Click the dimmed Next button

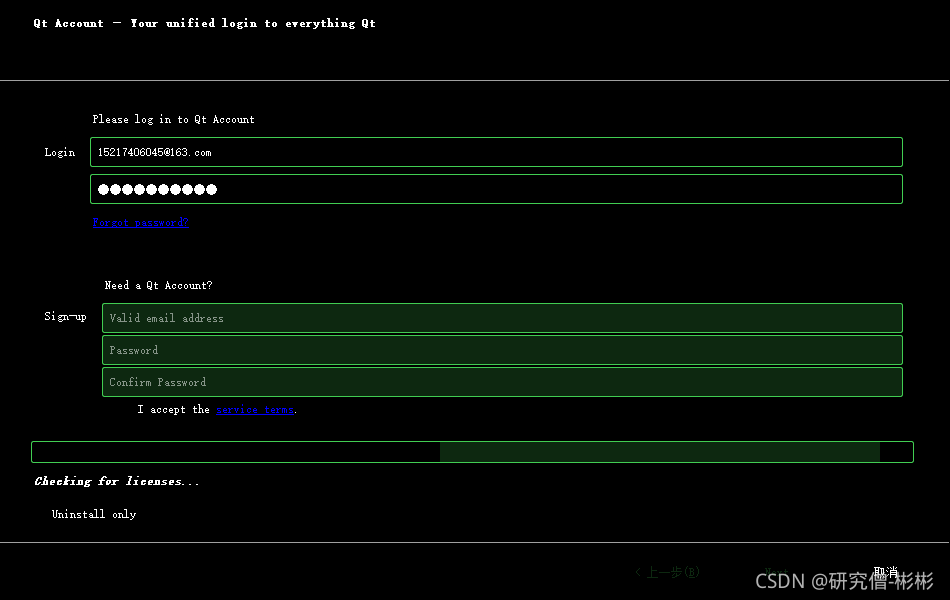(776, 572)
